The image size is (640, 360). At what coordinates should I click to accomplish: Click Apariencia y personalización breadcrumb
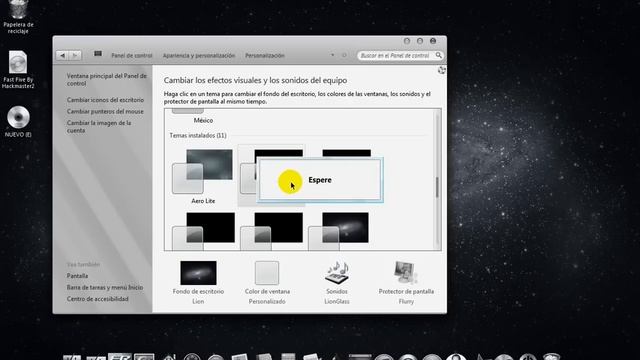pos(199,56)
